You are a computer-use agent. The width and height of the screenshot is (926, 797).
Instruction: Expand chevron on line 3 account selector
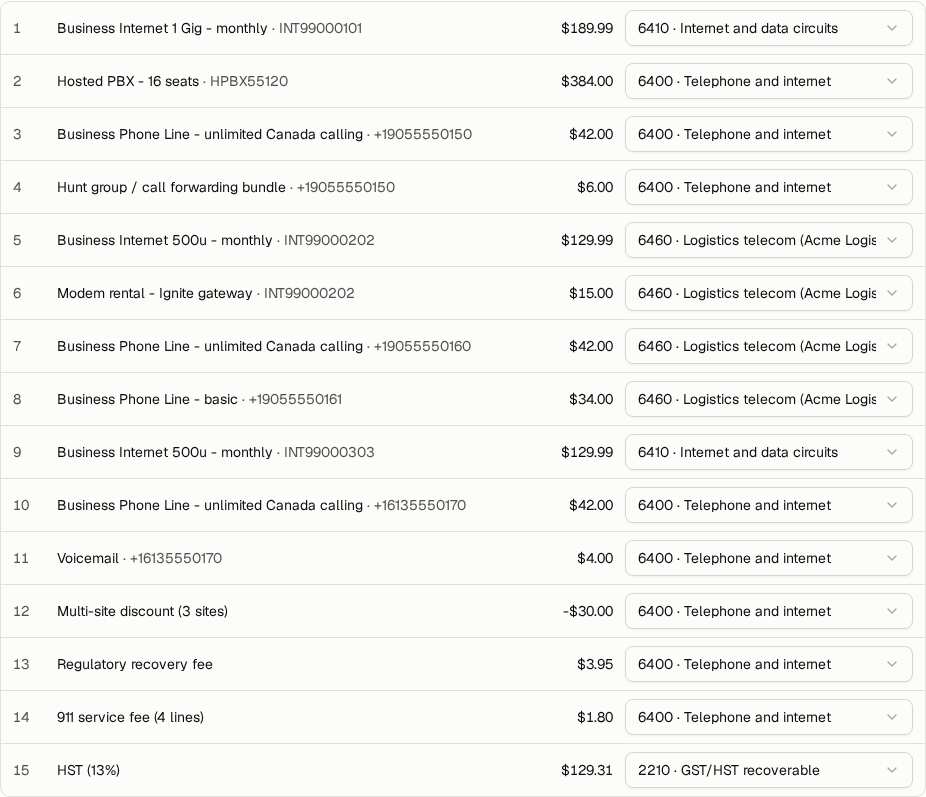[x=892, y=134]
